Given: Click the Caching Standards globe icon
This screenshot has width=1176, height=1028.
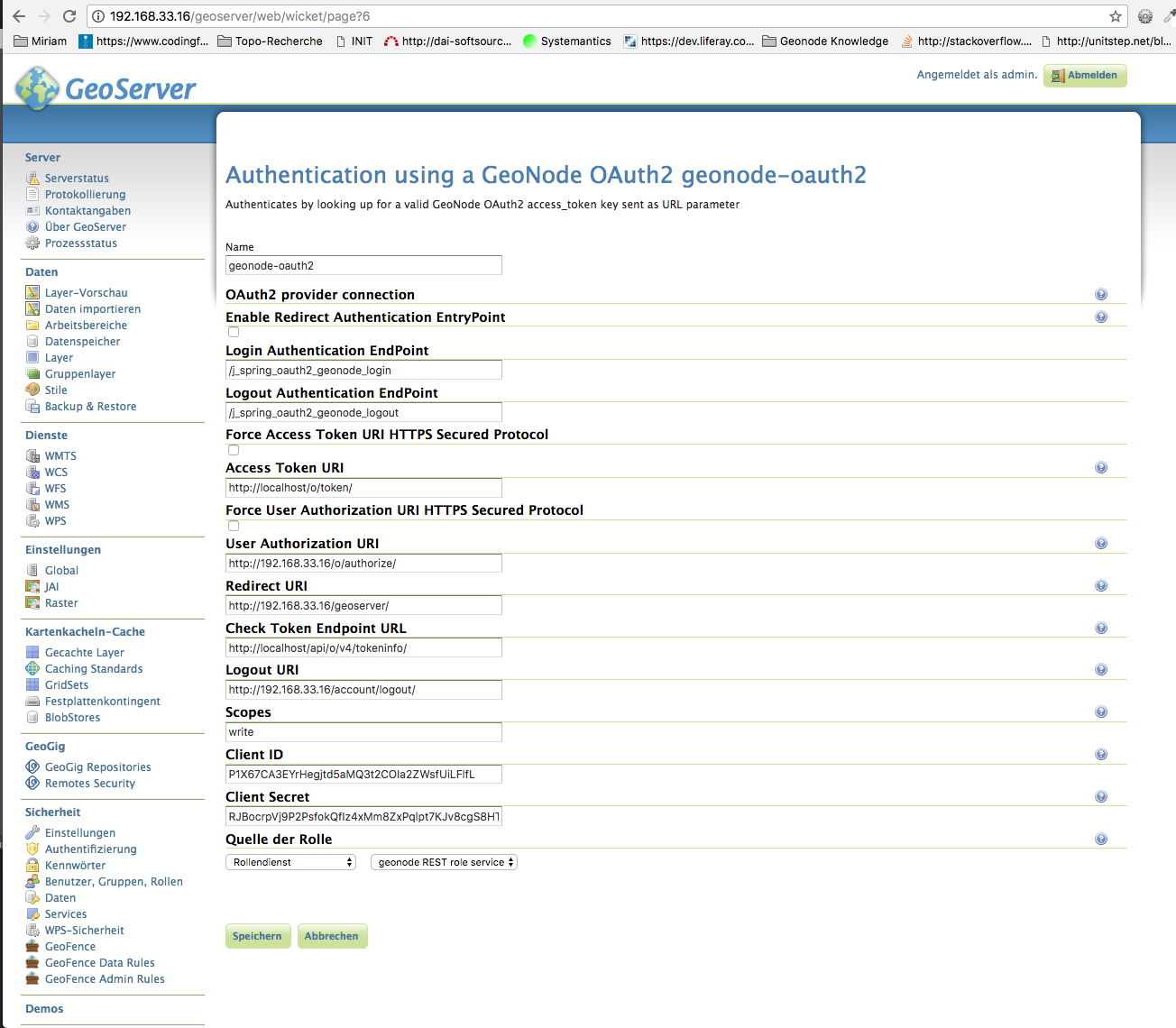Looking at the screenshot, I should 32,669.
